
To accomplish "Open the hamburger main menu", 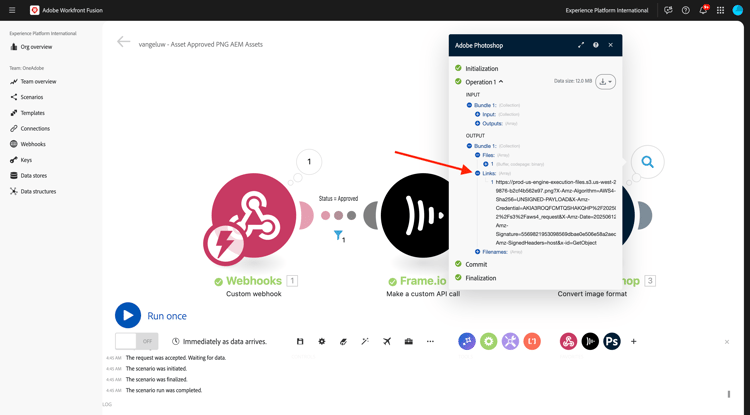I will [12, 10].
